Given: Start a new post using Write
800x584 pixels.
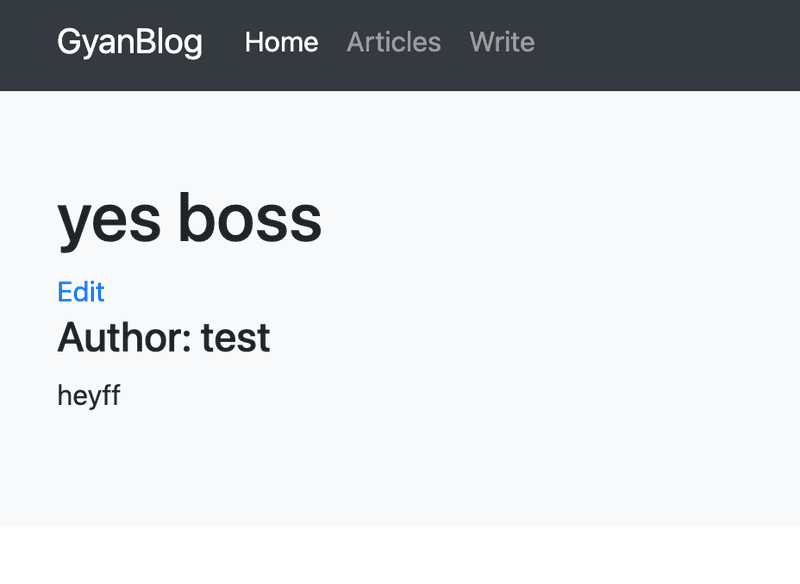Looking at the screenshot, I should click(x=501, y=42).
